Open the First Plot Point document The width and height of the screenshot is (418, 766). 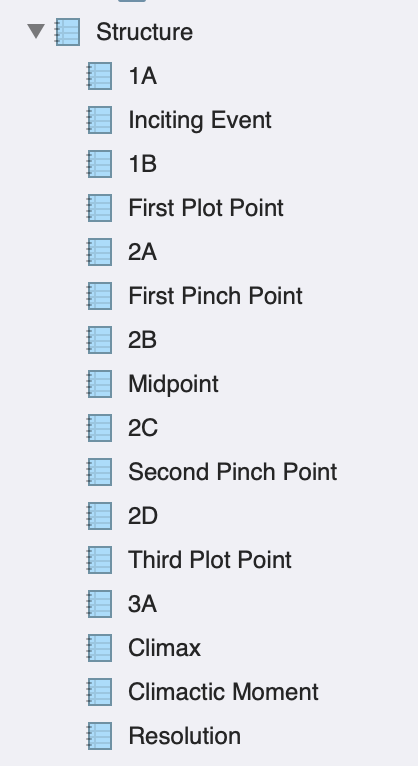tap(206, 208)
